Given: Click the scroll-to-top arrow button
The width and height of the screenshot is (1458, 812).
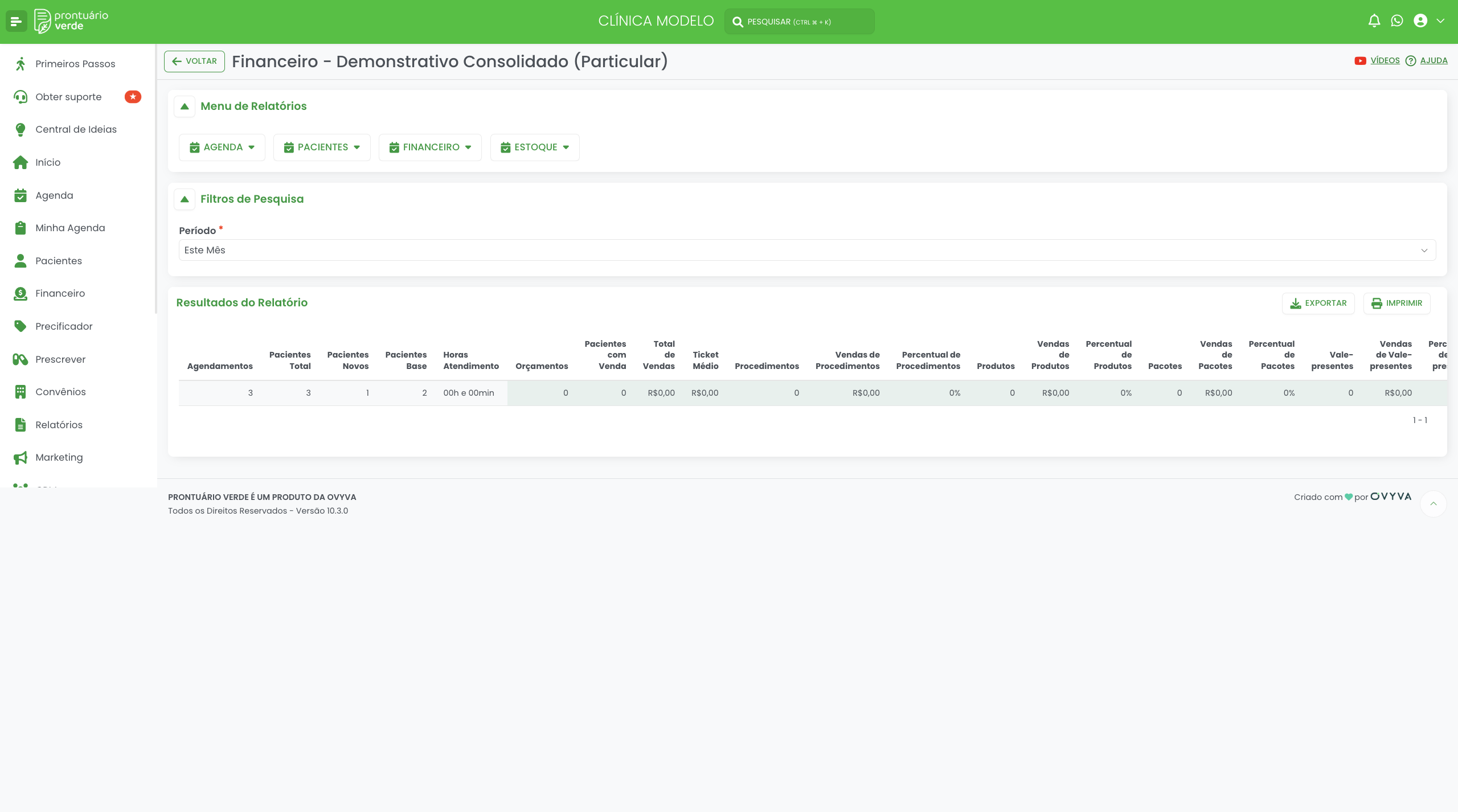Looking at the screenshot, I should tap(1434, 504).
